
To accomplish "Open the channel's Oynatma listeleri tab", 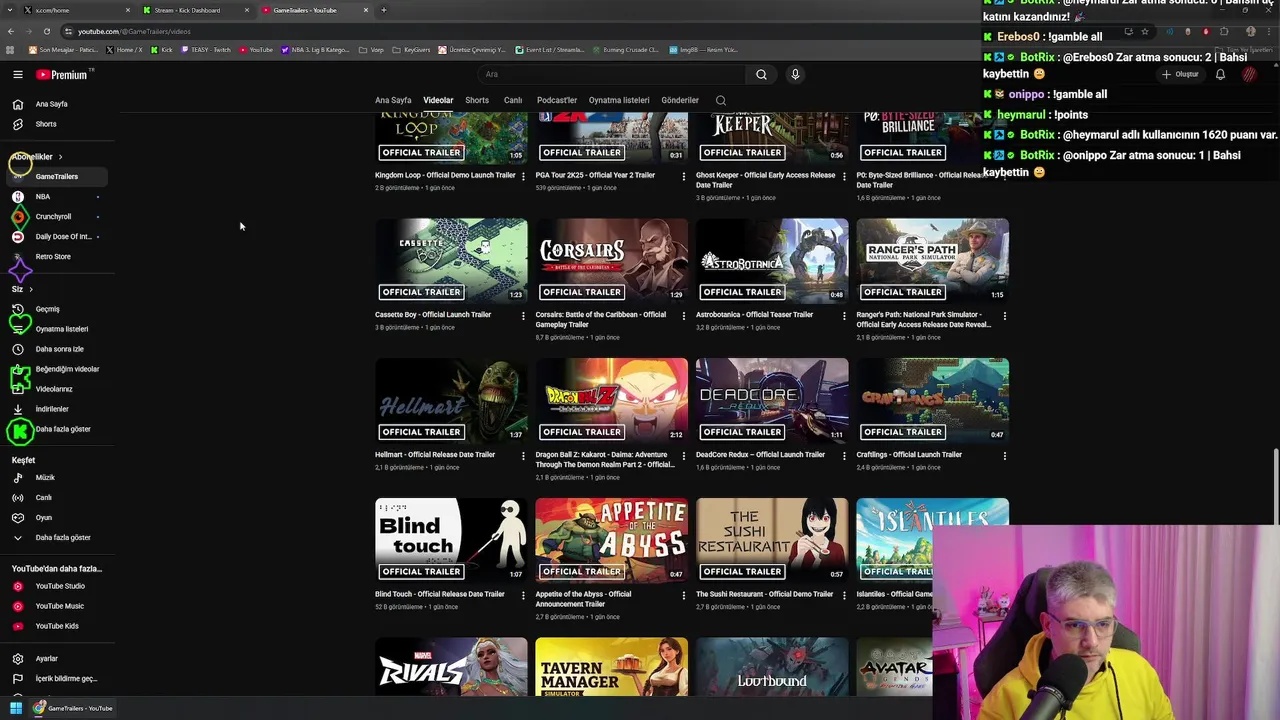I will [x=619, y=100].
